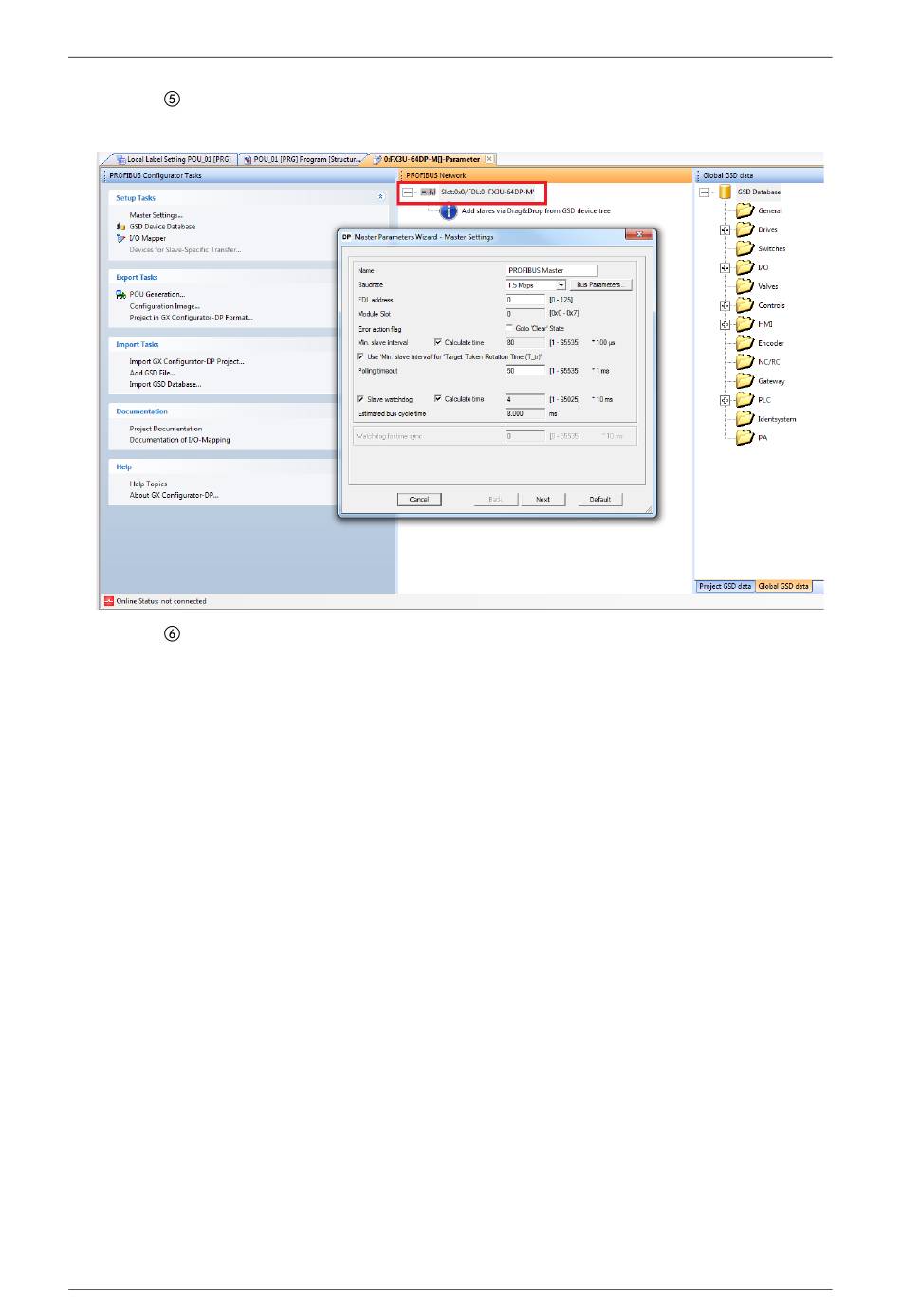Open Bus Parameters dialog
901x1316 pixels.
pyautogui.click(x=599, y=284)
